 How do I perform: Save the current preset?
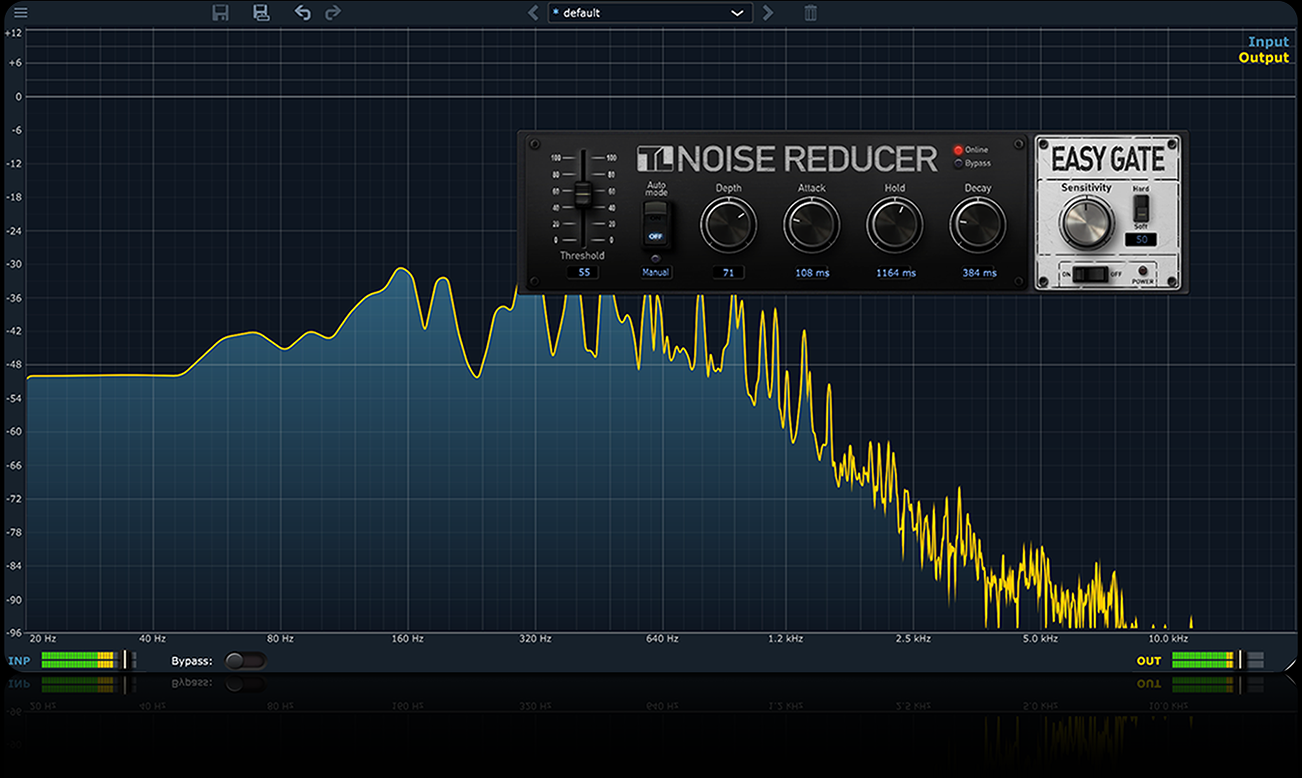[221, 13]
